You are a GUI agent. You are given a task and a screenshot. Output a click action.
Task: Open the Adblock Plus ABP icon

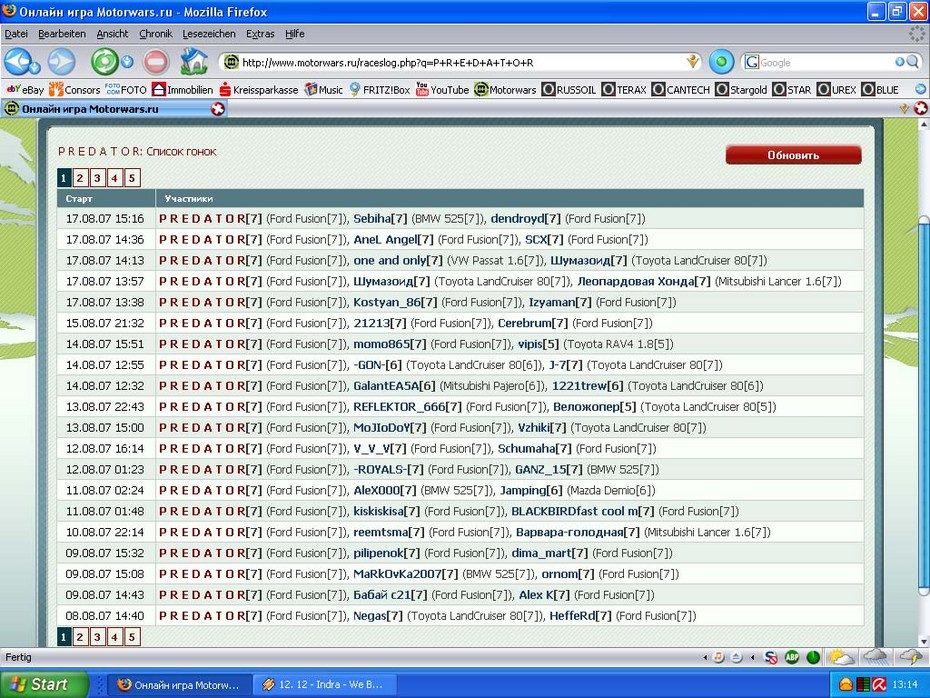[791, 657]
